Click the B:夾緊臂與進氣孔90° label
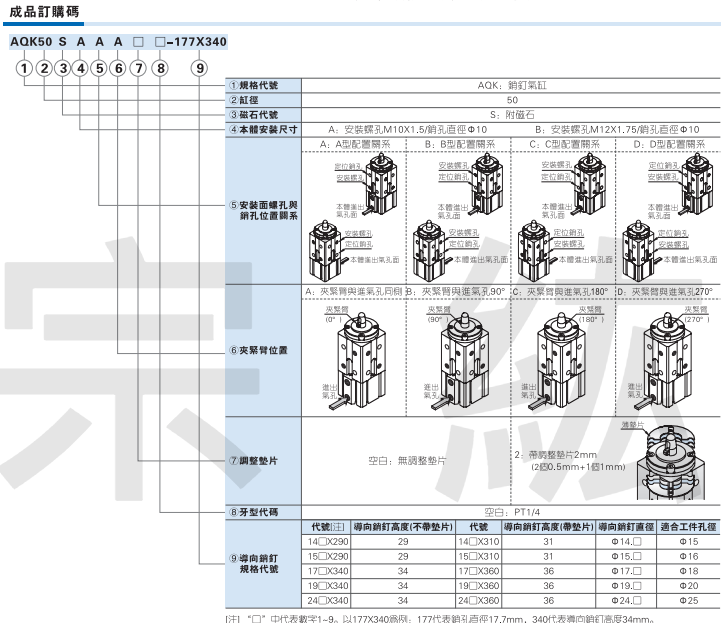The width and height of the screenshot is (727, 625). pyautogui.click(x=456, y=292)
